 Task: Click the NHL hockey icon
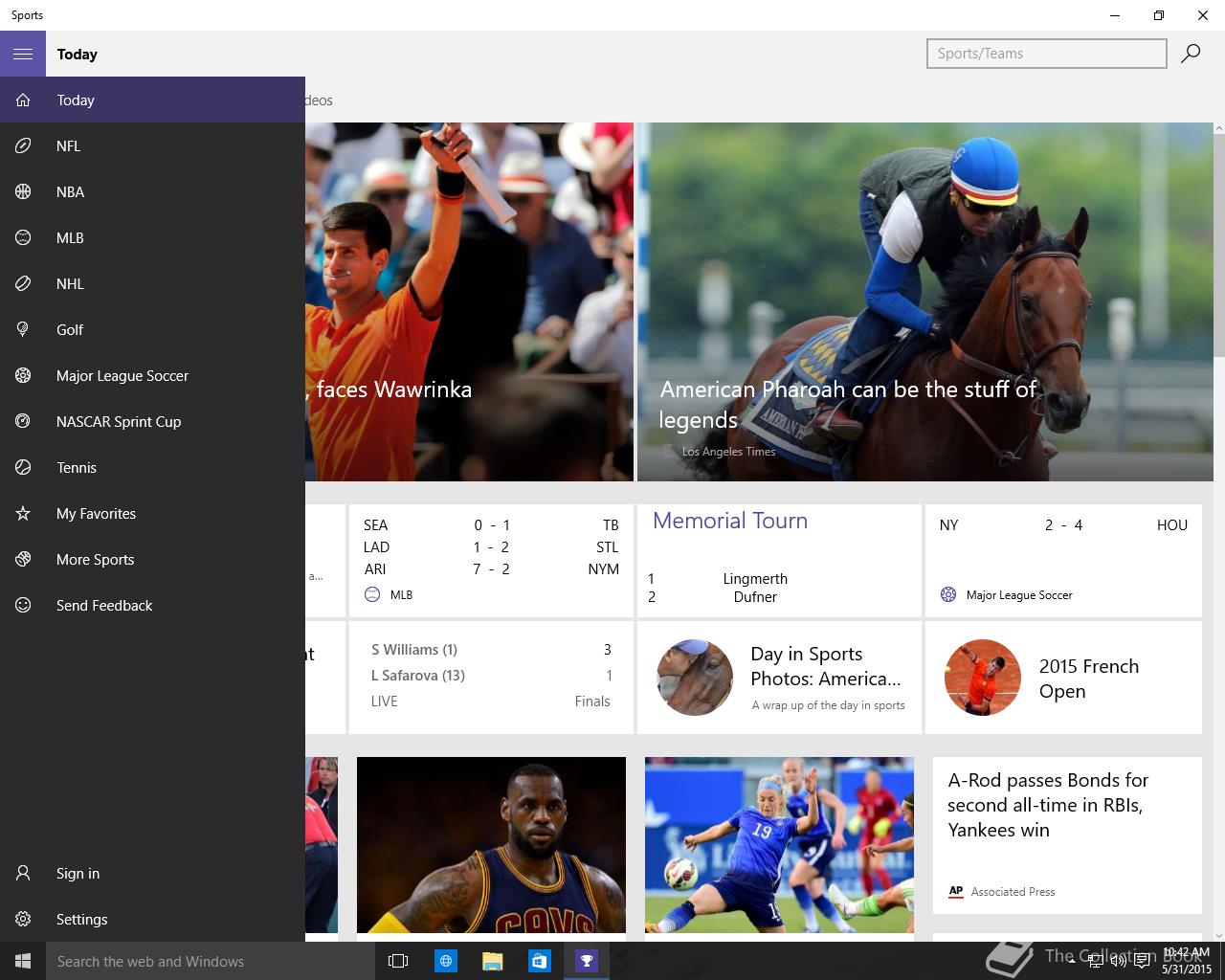click(23, 283)
